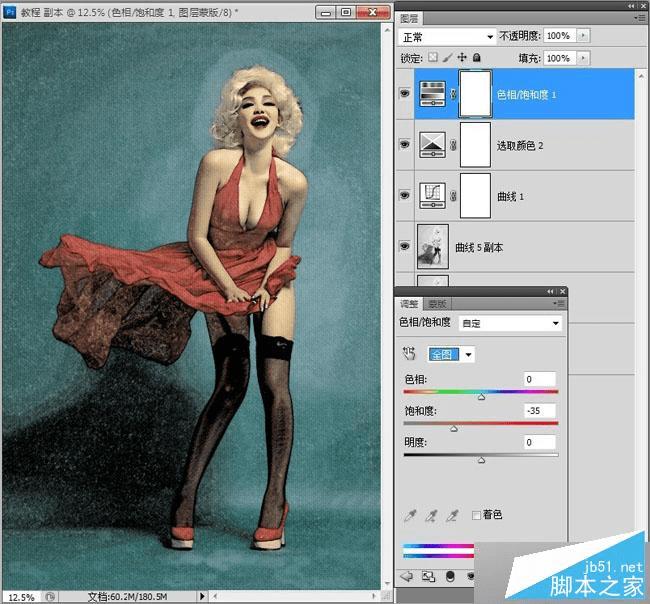
Task: Click the link icon on Selective Color 2 layer
Action: [x=453, y=145]
